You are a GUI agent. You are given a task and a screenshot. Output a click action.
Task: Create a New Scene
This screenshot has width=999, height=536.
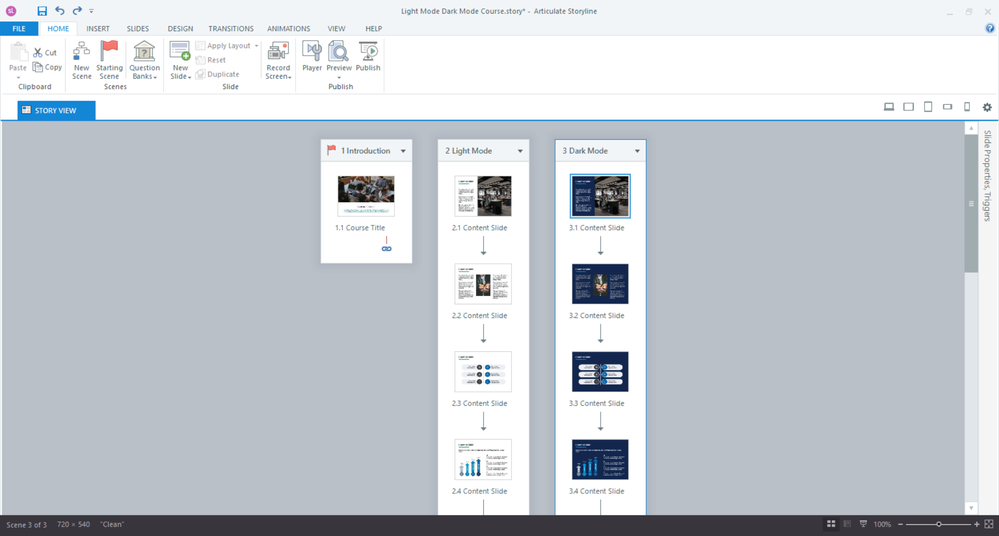tap(82, 60)
